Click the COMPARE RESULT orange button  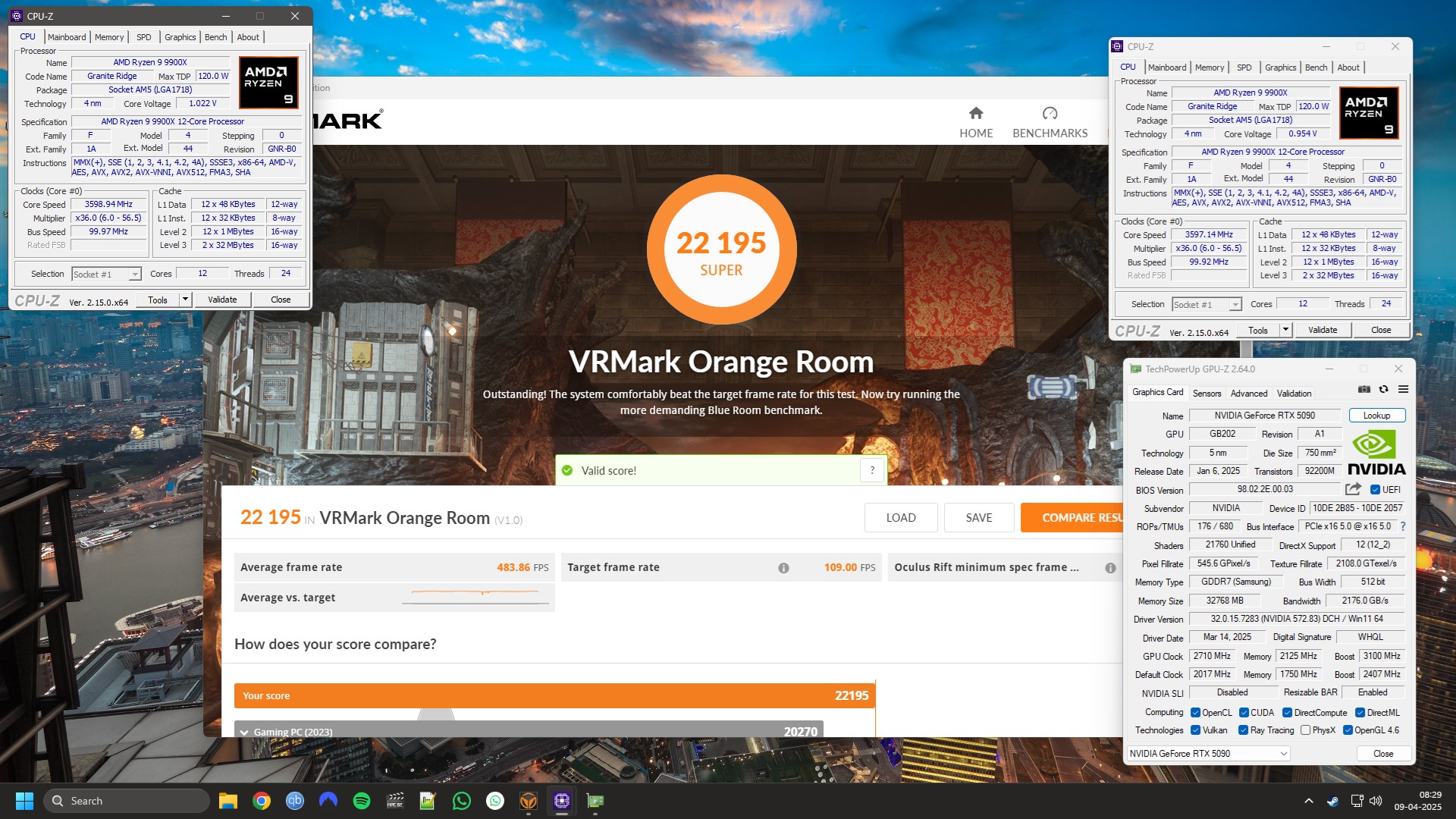[1072, 517]
